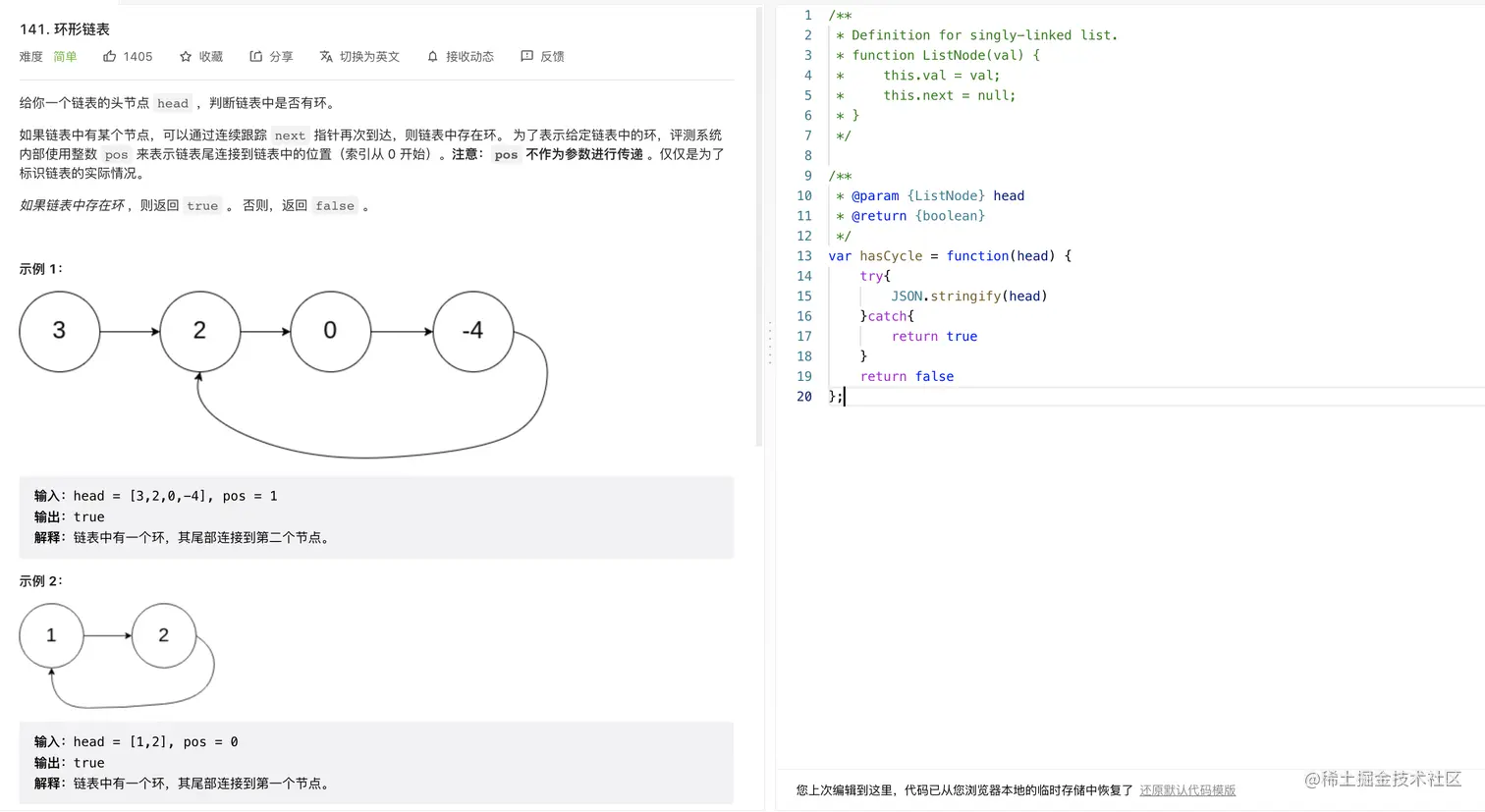
Task: Click the 分享 label
Action: (x=281, y=57)
